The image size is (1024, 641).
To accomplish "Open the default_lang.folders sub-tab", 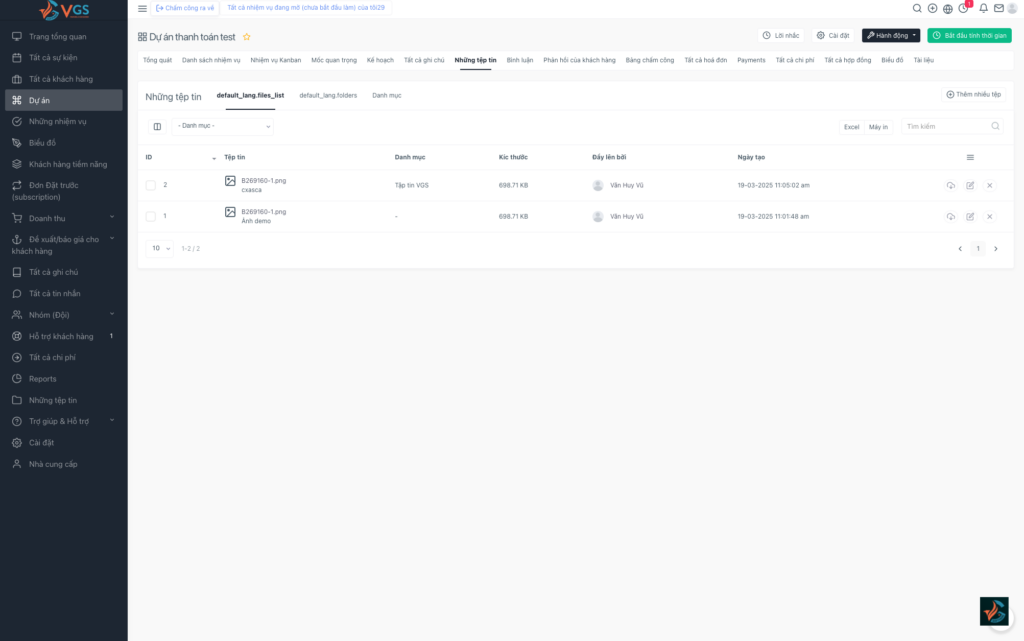I will point(328,95).
